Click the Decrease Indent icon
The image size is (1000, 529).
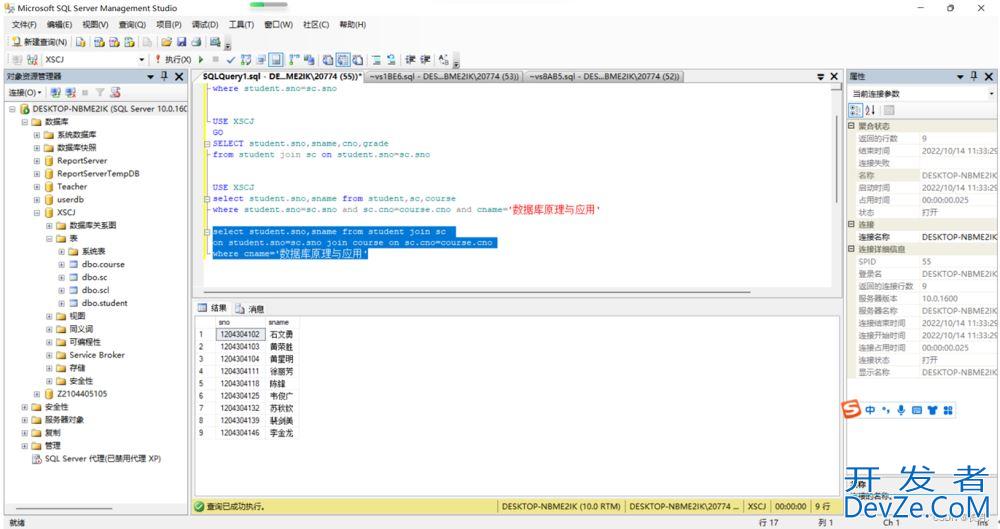pos(410,60)
